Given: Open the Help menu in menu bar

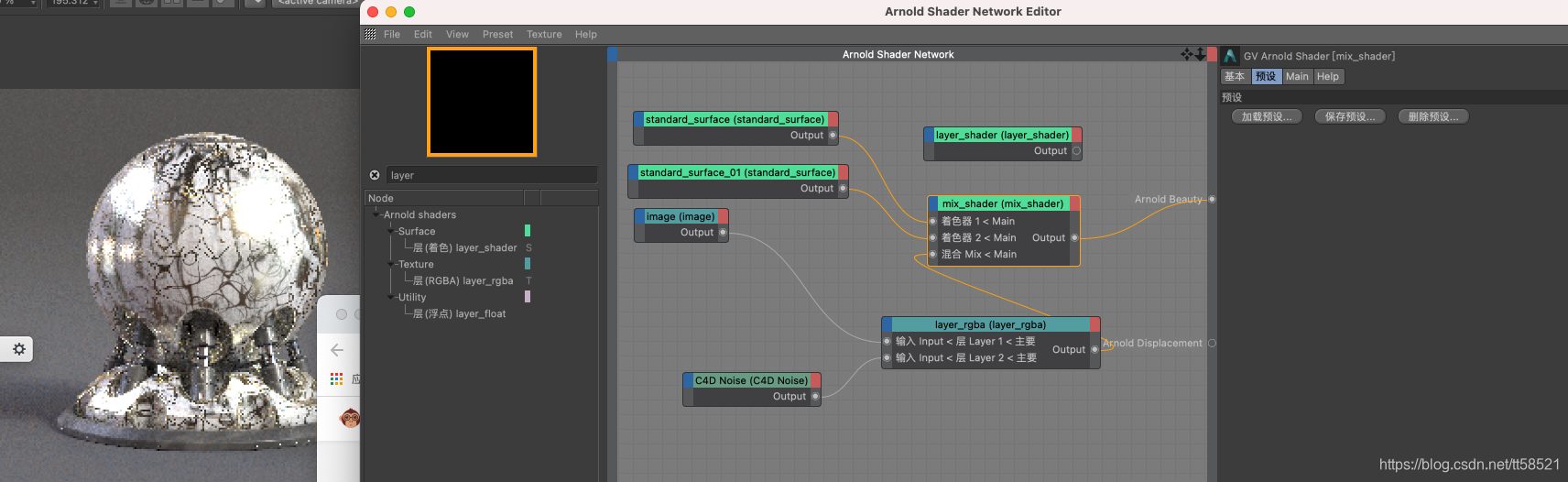Looking at the screenshot, I should click(x=586, y=35).
